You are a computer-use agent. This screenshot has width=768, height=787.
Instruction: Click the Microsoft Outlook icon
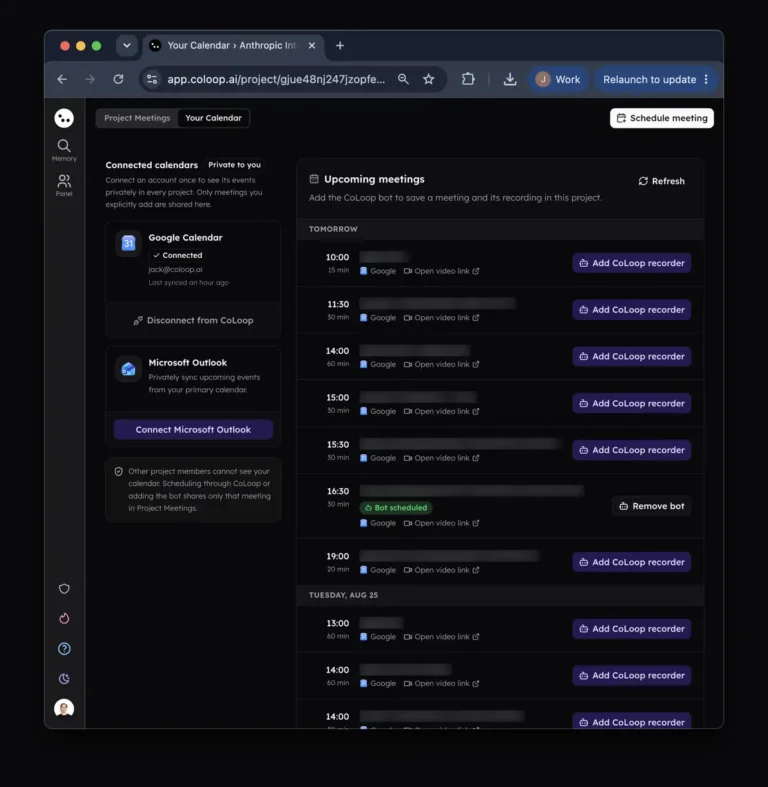click(129, 369)
